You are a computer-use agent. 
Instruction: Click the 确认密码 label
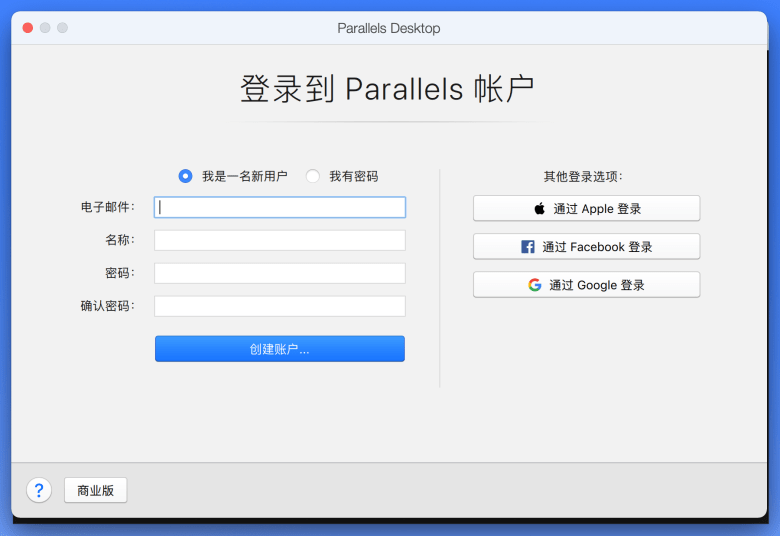tap(108, 306)
